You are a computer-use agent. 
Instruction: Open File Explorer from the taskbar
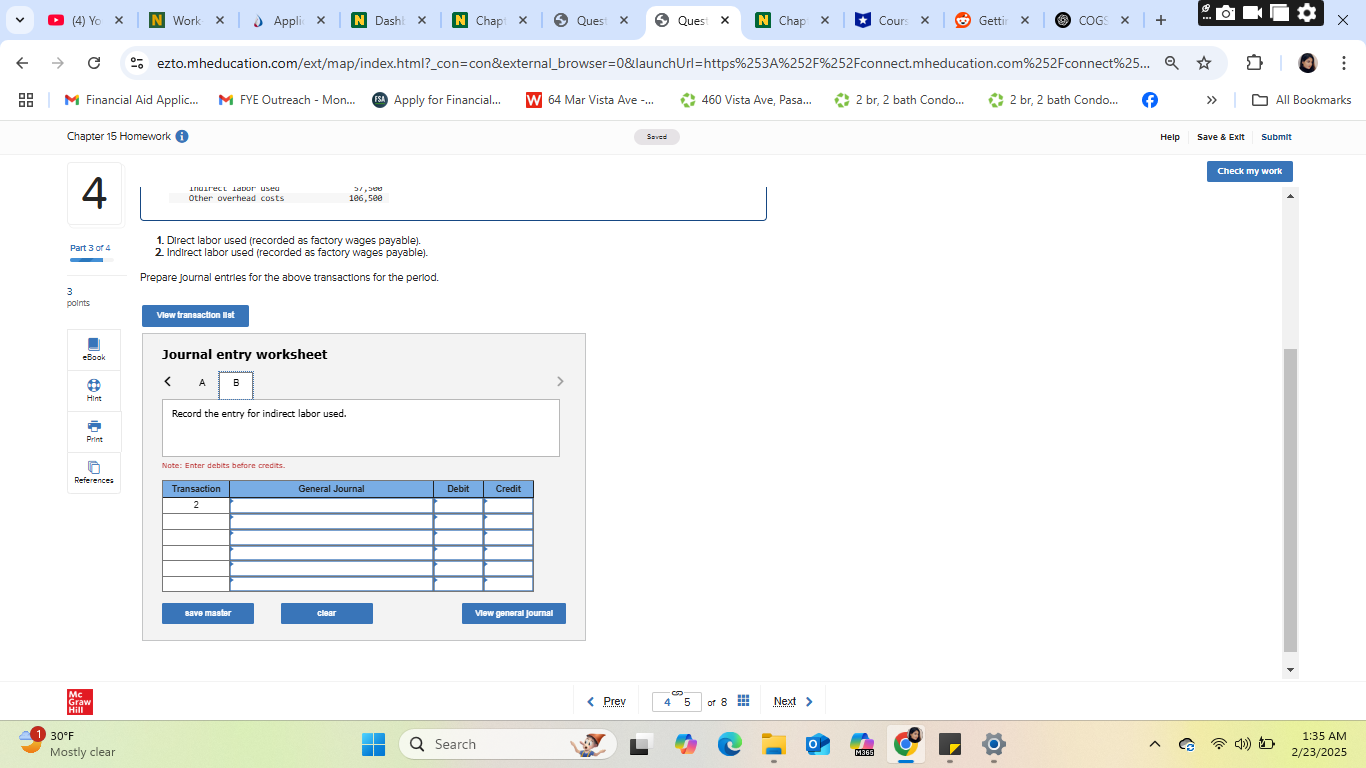(x=774, y=744)
